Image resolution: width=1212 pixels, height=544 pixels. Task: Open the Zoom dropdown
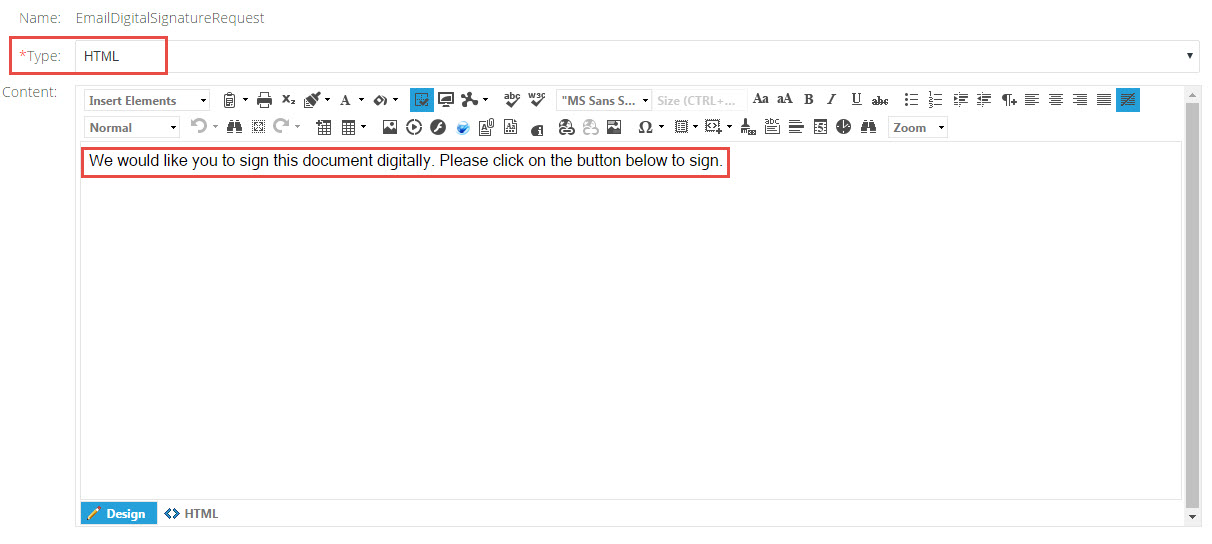917,127
